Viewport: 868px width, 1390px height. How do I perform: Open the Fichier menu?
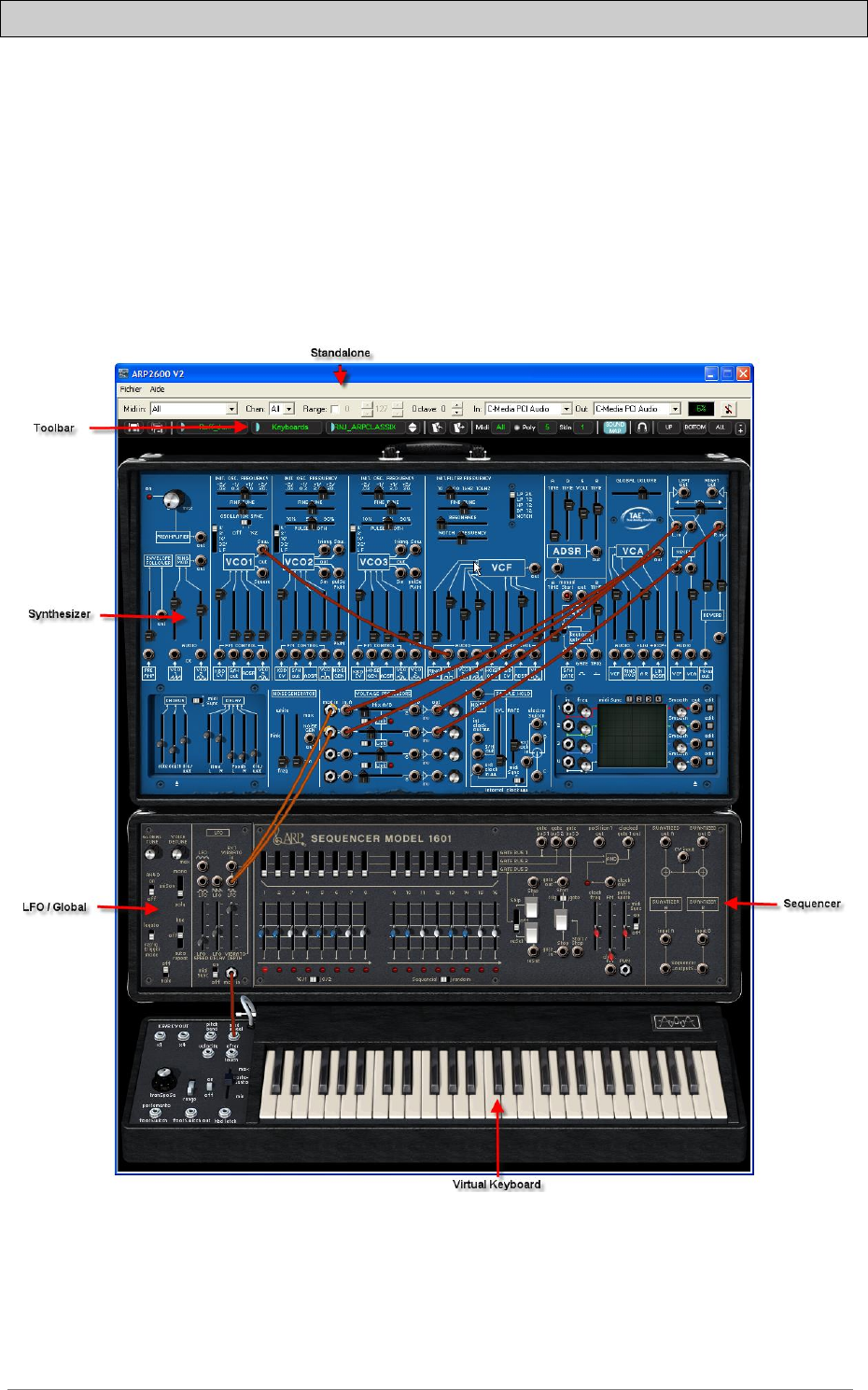point(131,389)
